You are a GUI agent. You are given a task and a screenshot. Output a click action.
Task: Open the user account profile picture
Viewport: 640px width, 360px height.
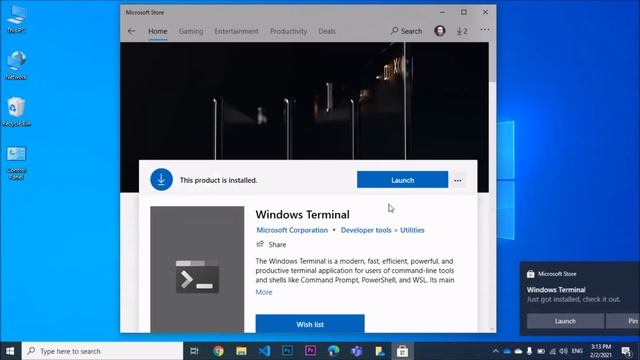point(440,31)
